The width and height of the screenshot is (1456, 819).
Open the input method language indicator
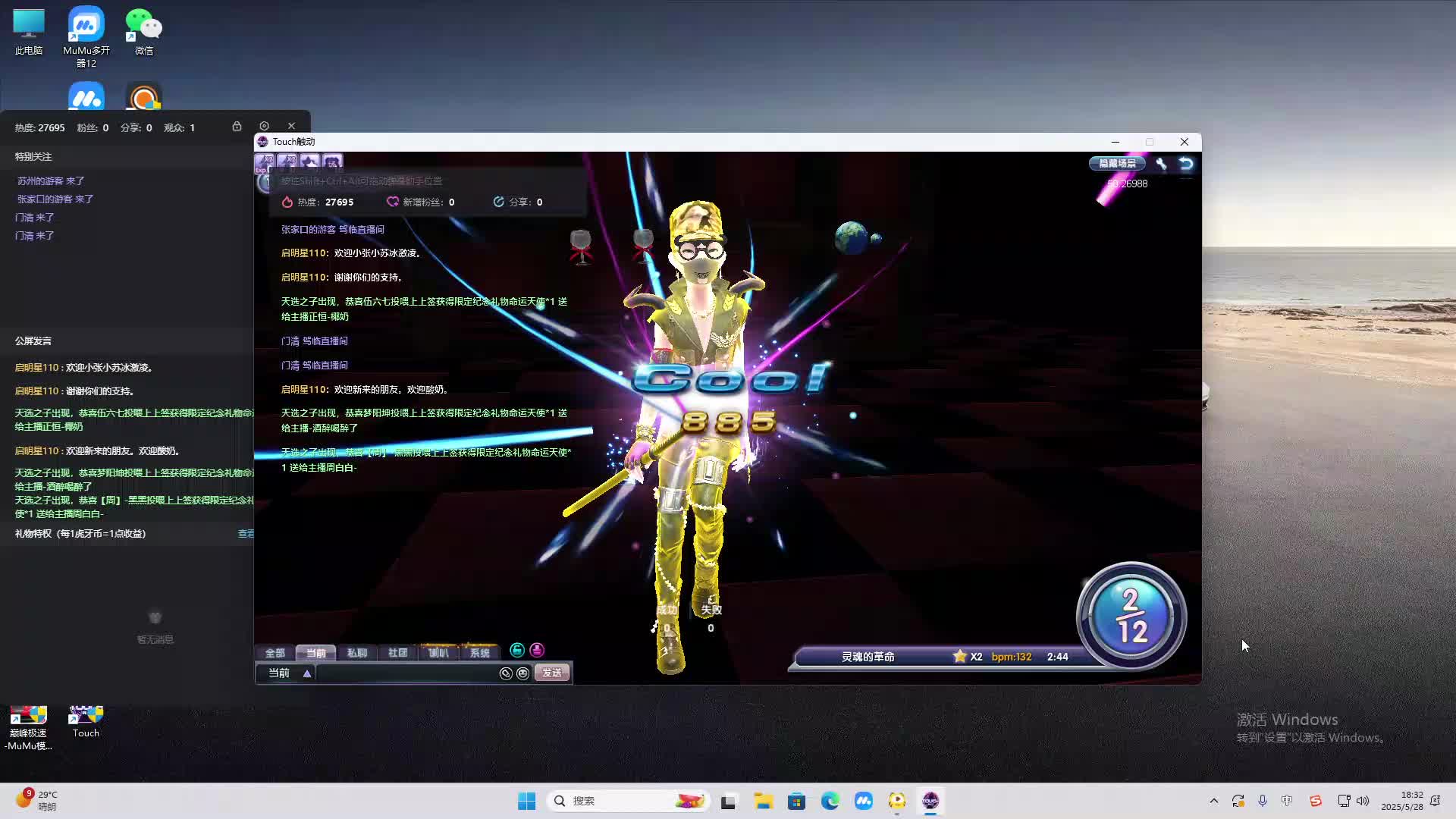pos(1287,801)
